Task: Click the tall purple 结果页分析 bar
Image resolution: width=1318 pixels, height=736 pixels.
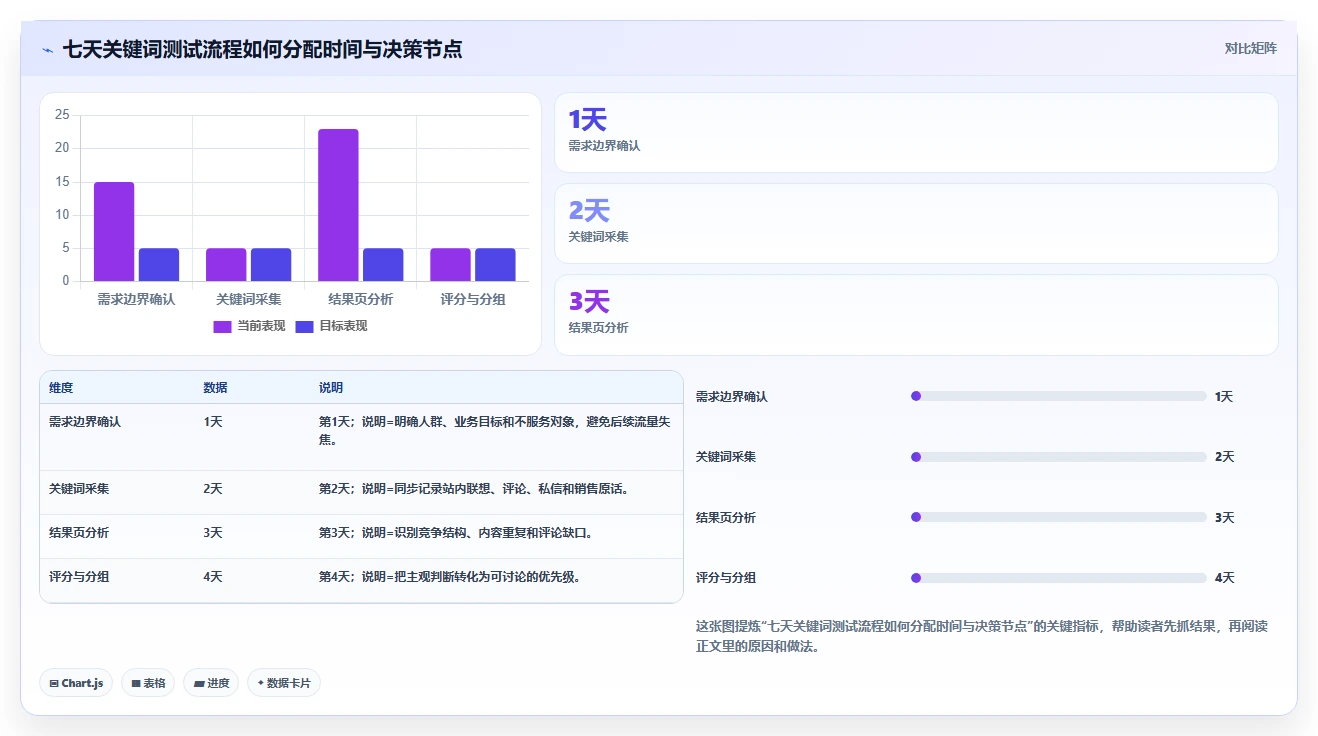Action: coord(338,205)
